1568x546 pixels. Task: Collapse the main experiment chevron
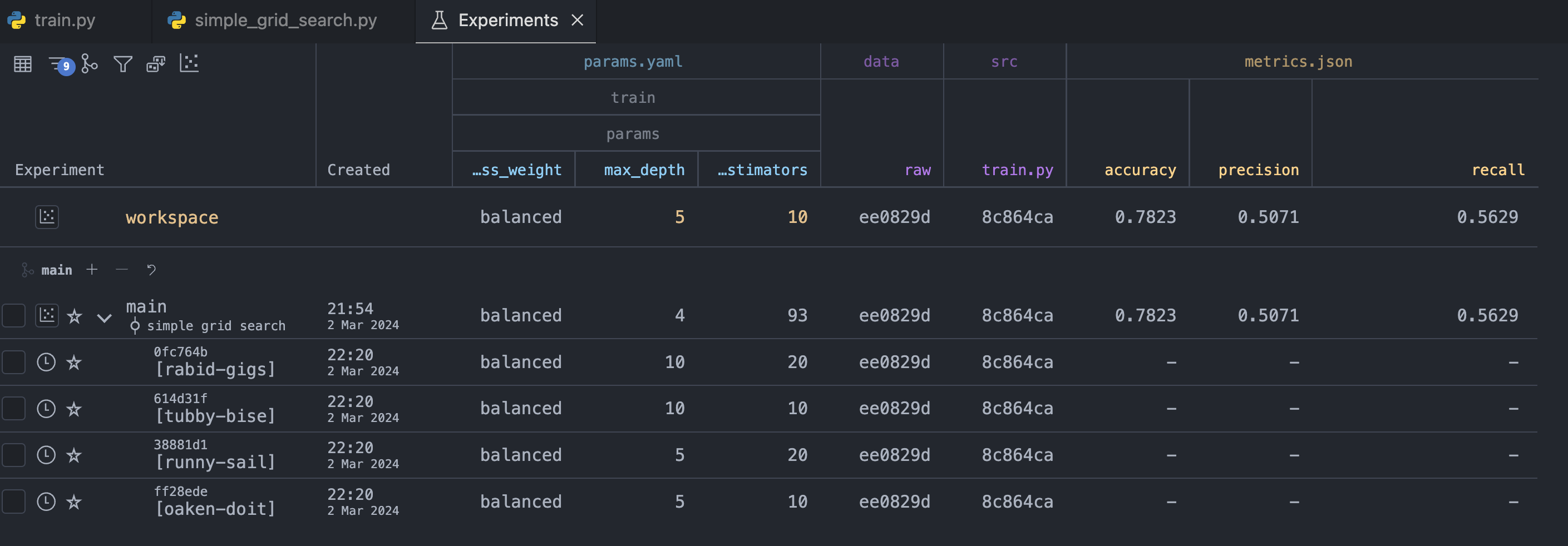click(105, 317)
